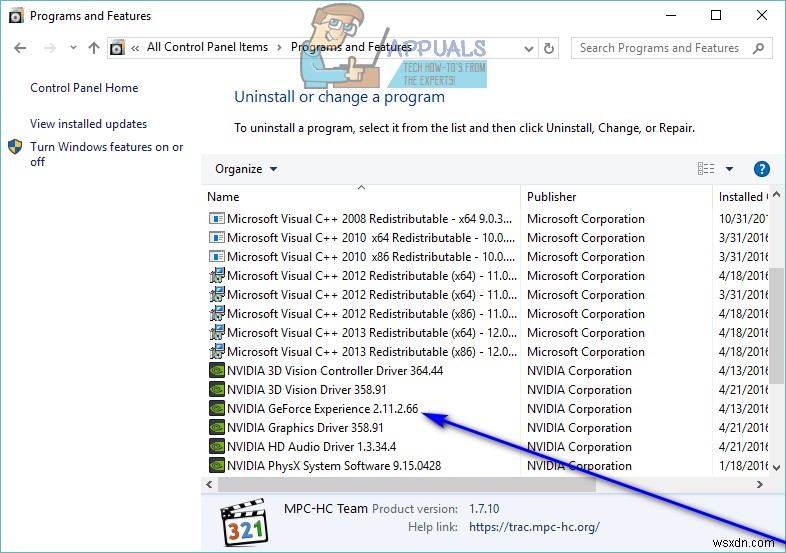Click the Control Panel icon in address bar

117,48
